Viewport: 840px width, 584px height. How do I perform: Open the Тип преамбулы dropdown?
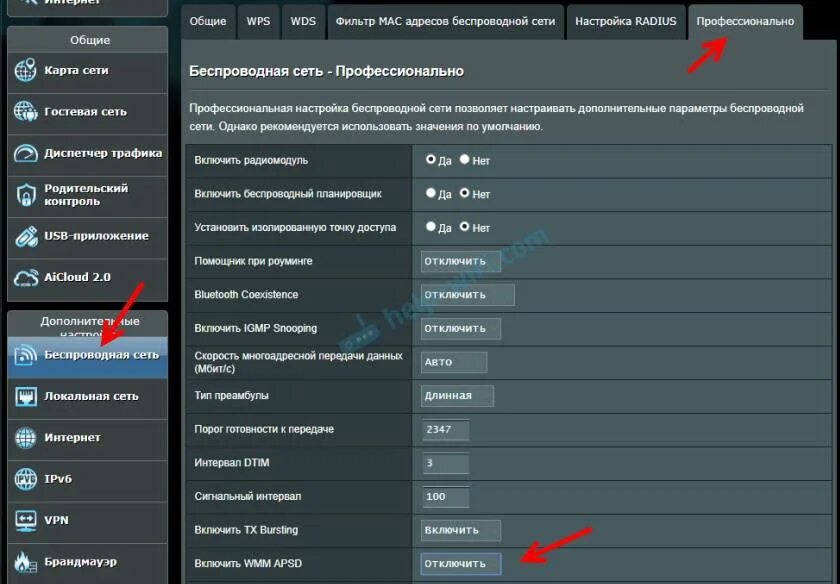point(457,396)
